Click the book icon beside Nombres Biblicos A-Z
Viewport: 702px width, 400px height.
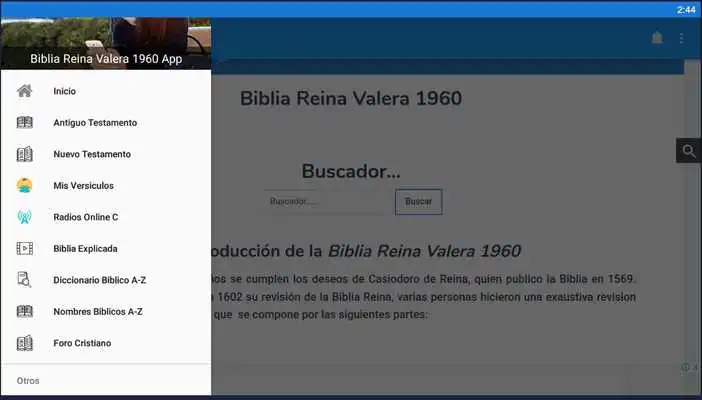(25, 311)
